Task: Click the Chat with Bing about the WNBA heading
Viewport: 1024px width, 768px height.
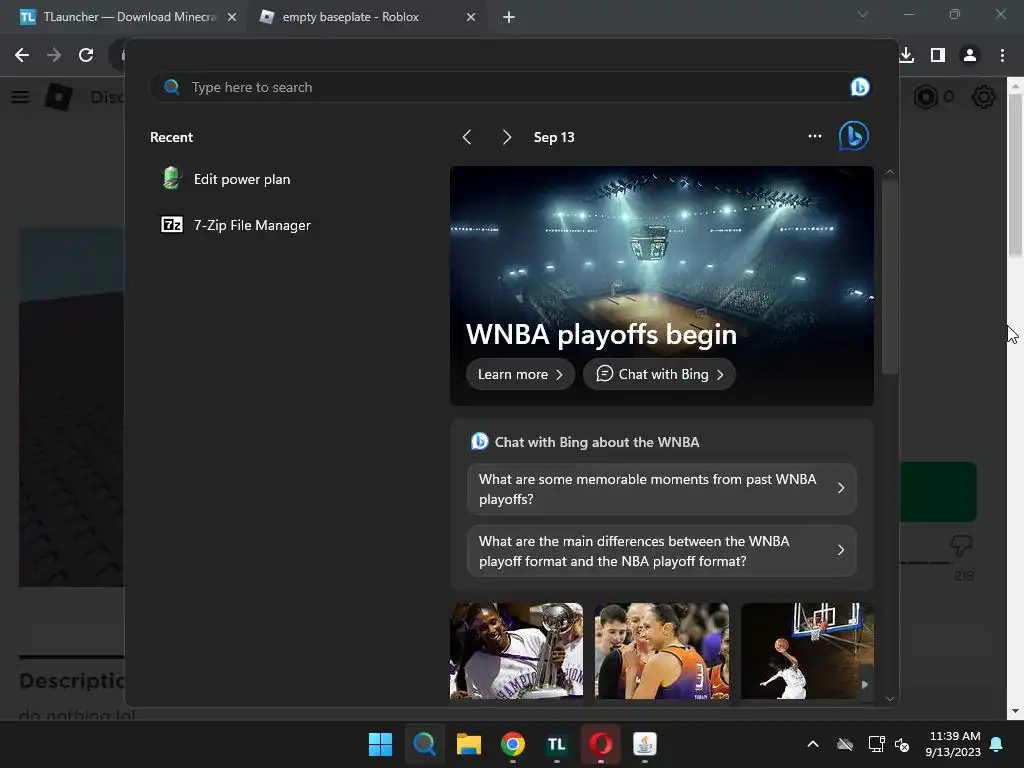Action: pyautogui.click(x=596, y=442)
